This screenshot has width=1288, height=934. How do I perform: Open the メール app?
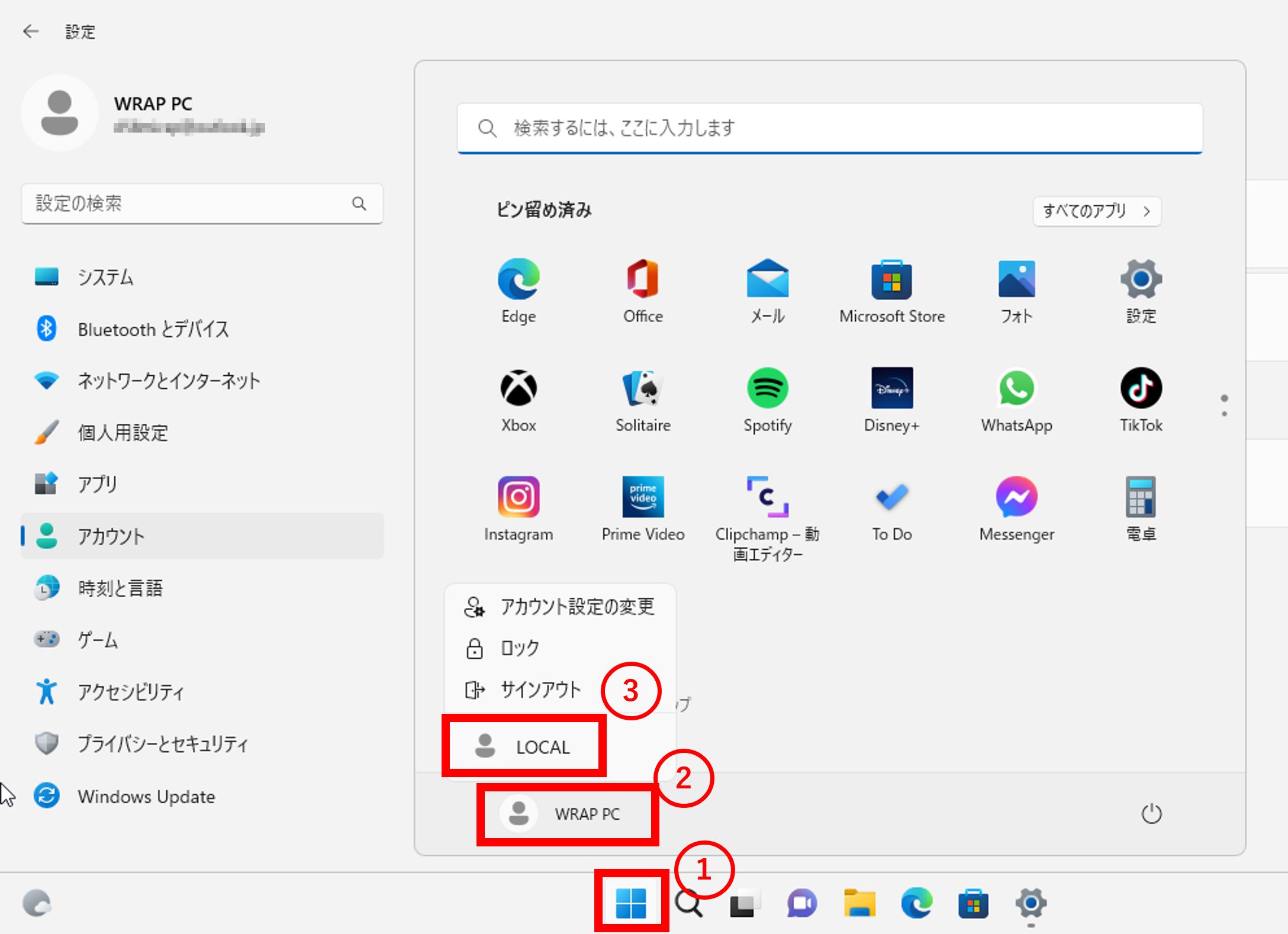(x=767, y=290)
